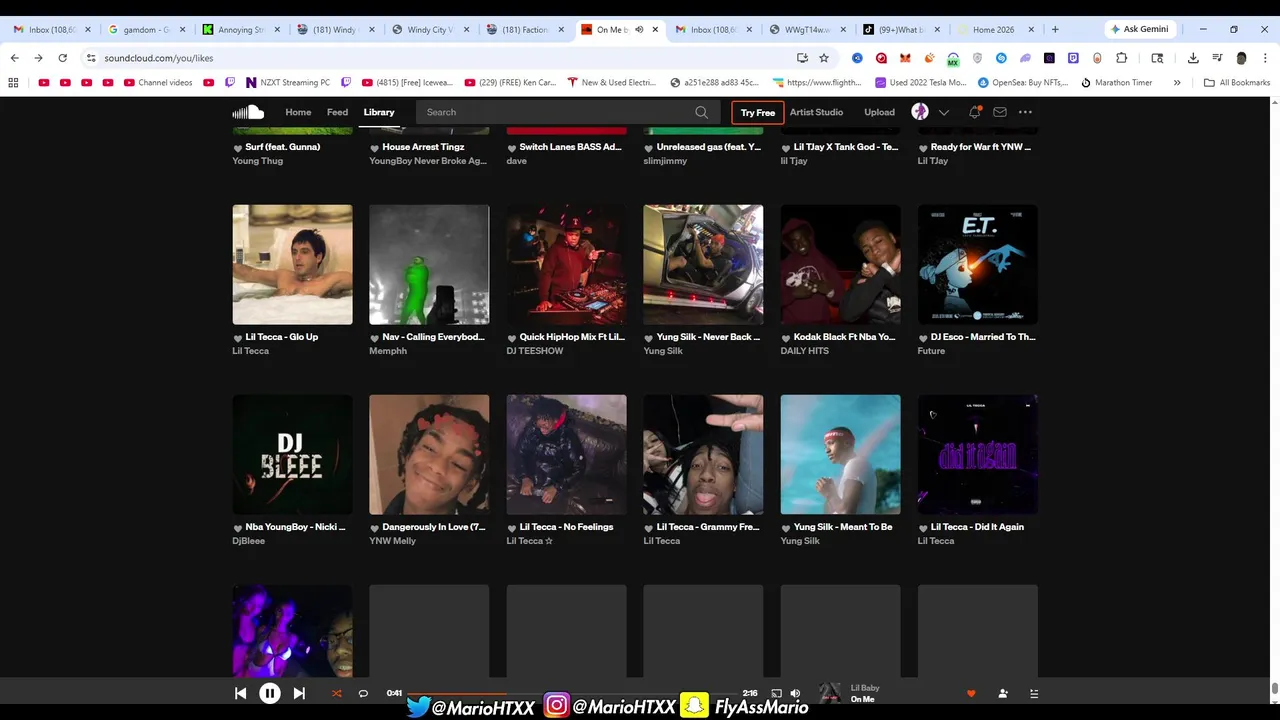The height and width of the screenshot is (720, 1280).
Task: Select the Library nav item
Action: 379,112
